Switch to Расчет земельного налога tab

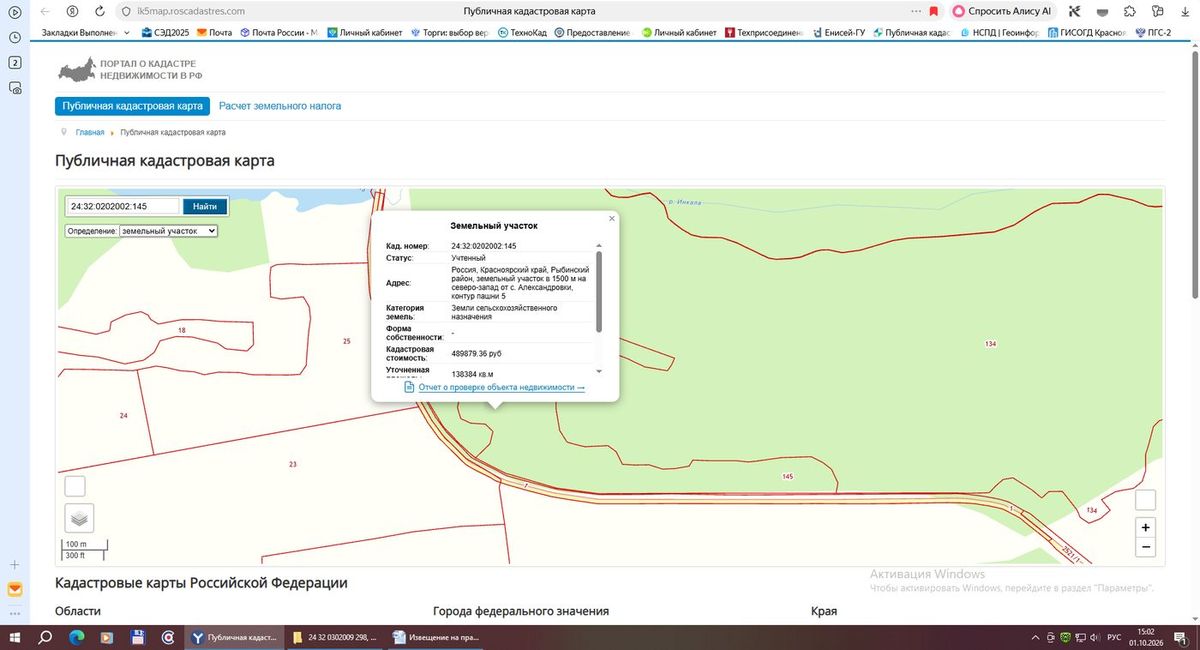click(x=280, y=106)
